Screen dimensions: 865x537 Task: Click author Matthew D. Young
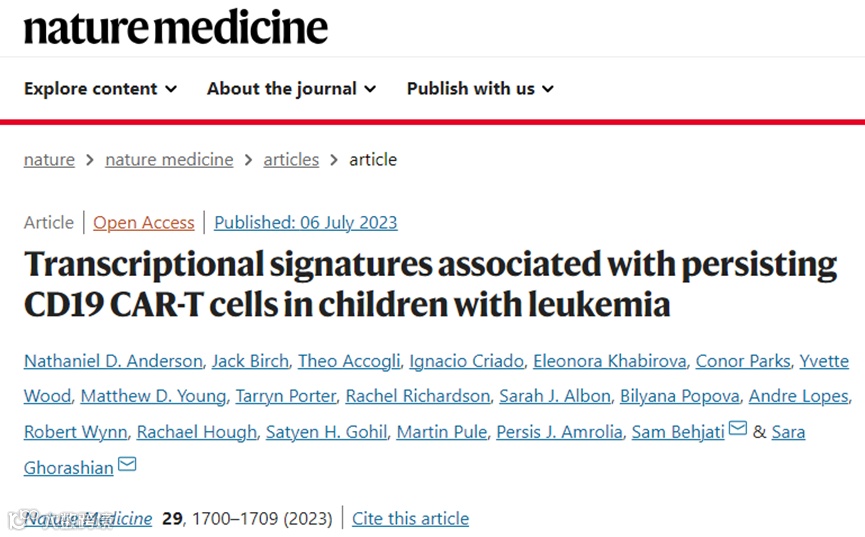point(153,396)
